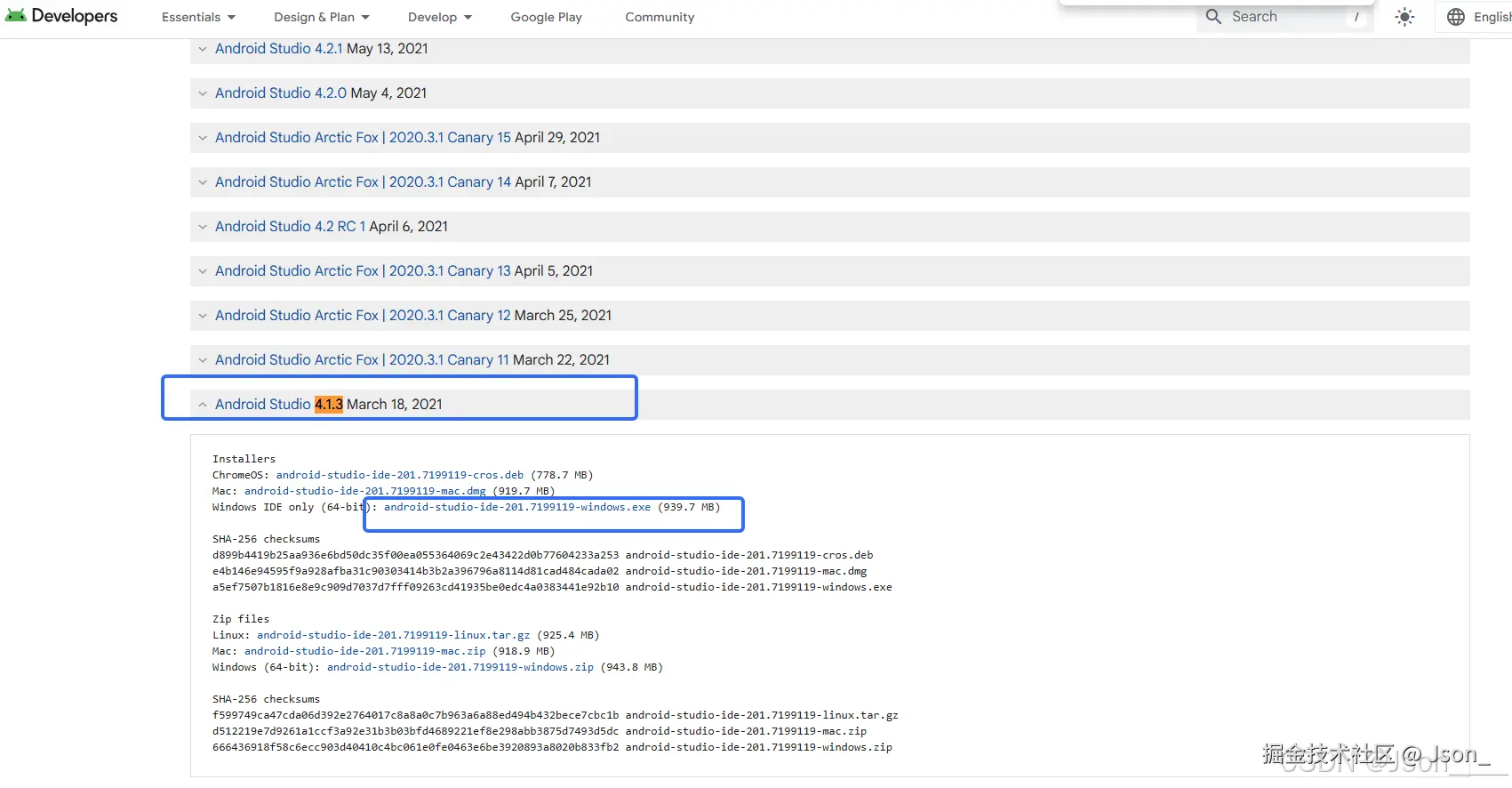Open Arctic Fox 2020.3.1 Canary 15 link
This screenshot has height=788, width=1512.
[x=363, y=137]
